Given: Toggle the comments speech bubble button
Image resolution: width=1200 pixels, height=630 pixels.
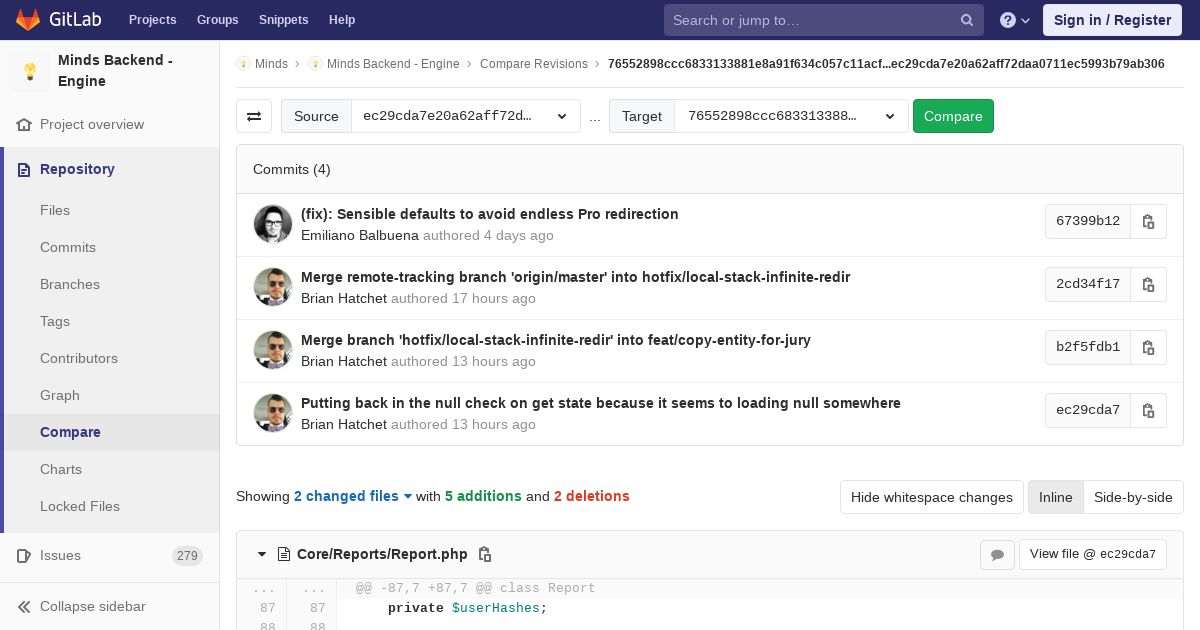Looking at the screenshot, I should (997, 554).
